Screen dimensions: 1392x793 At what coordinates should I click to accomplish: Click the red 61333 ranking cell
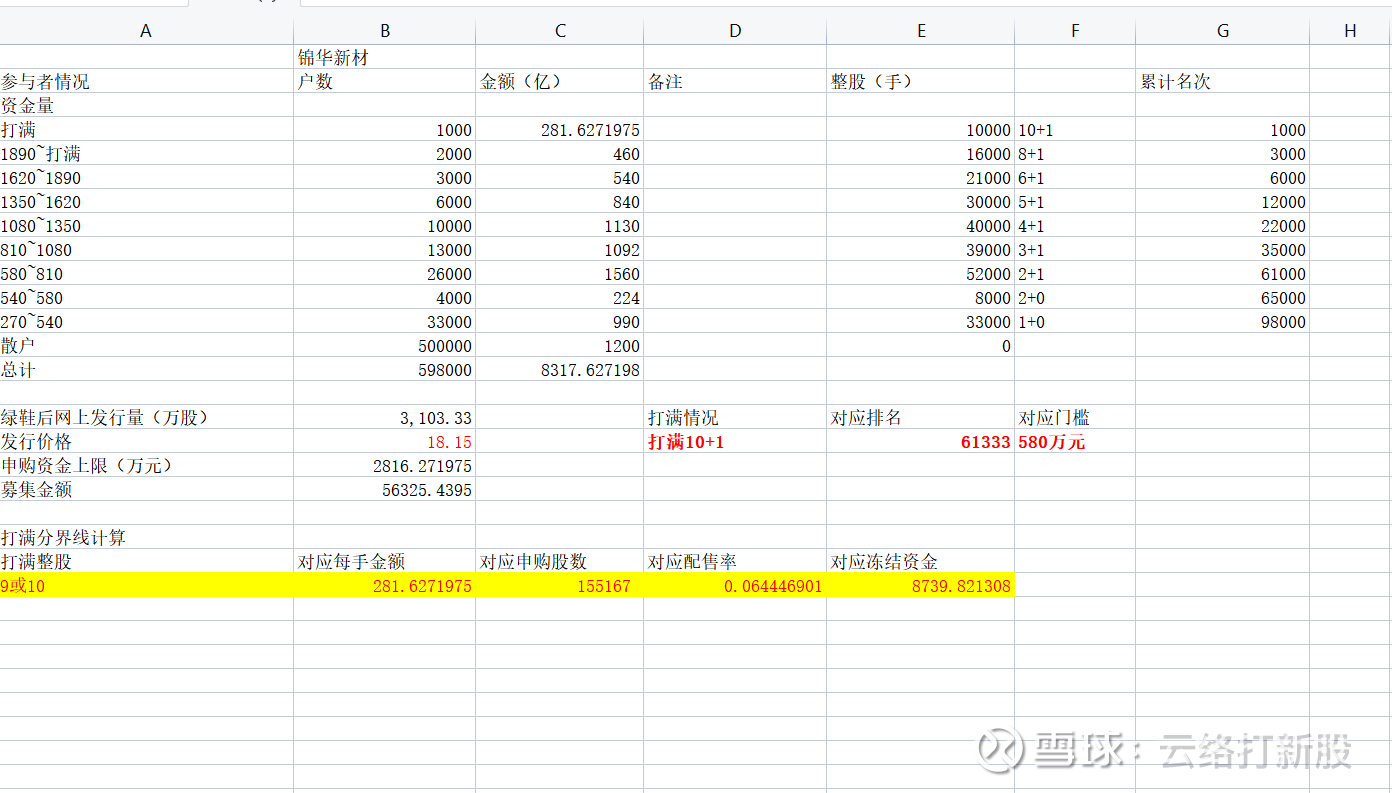tap(920, 441)
